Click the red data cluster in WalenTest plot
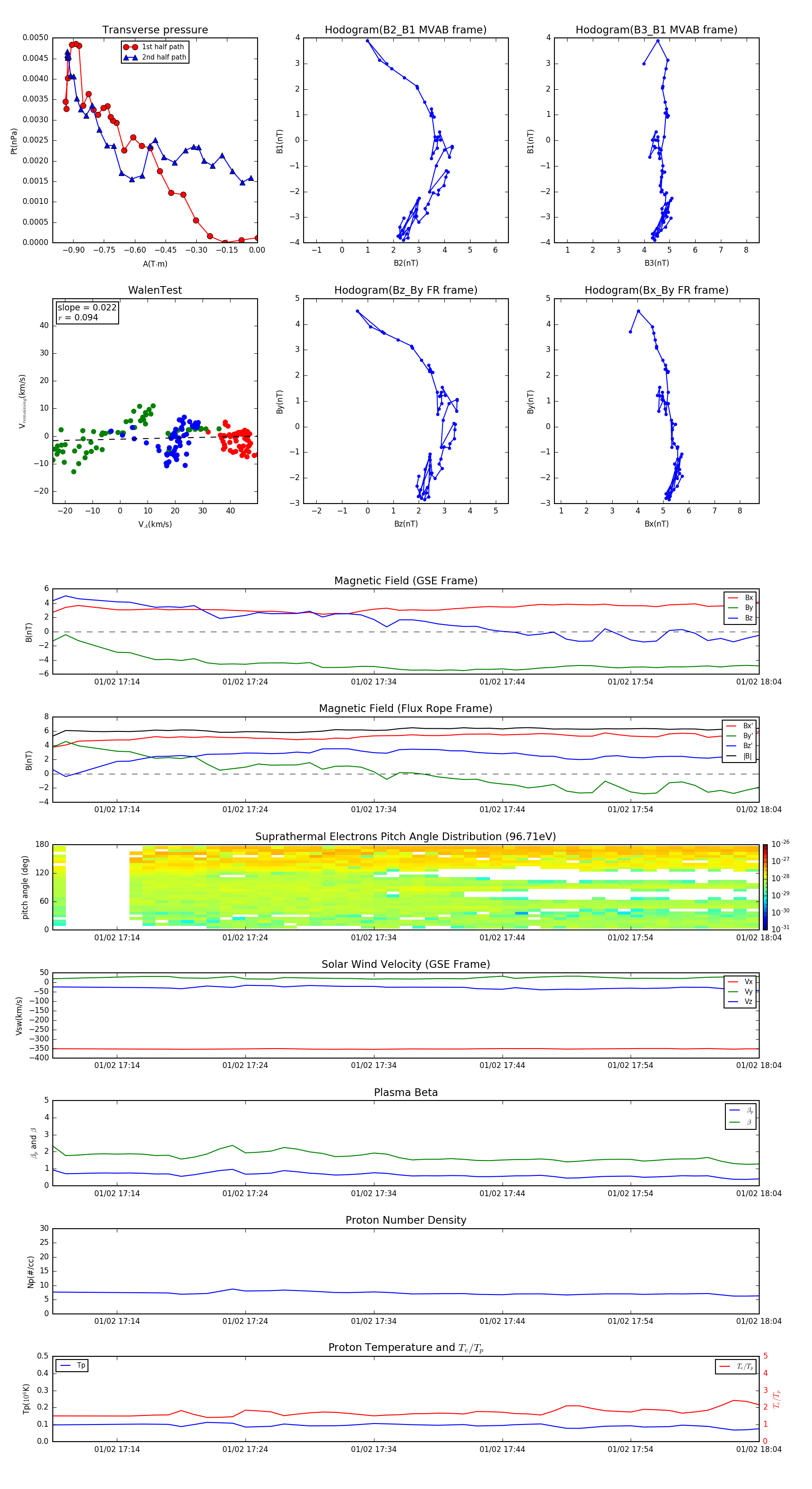The image size is (812, 1489). coord(239,440)
